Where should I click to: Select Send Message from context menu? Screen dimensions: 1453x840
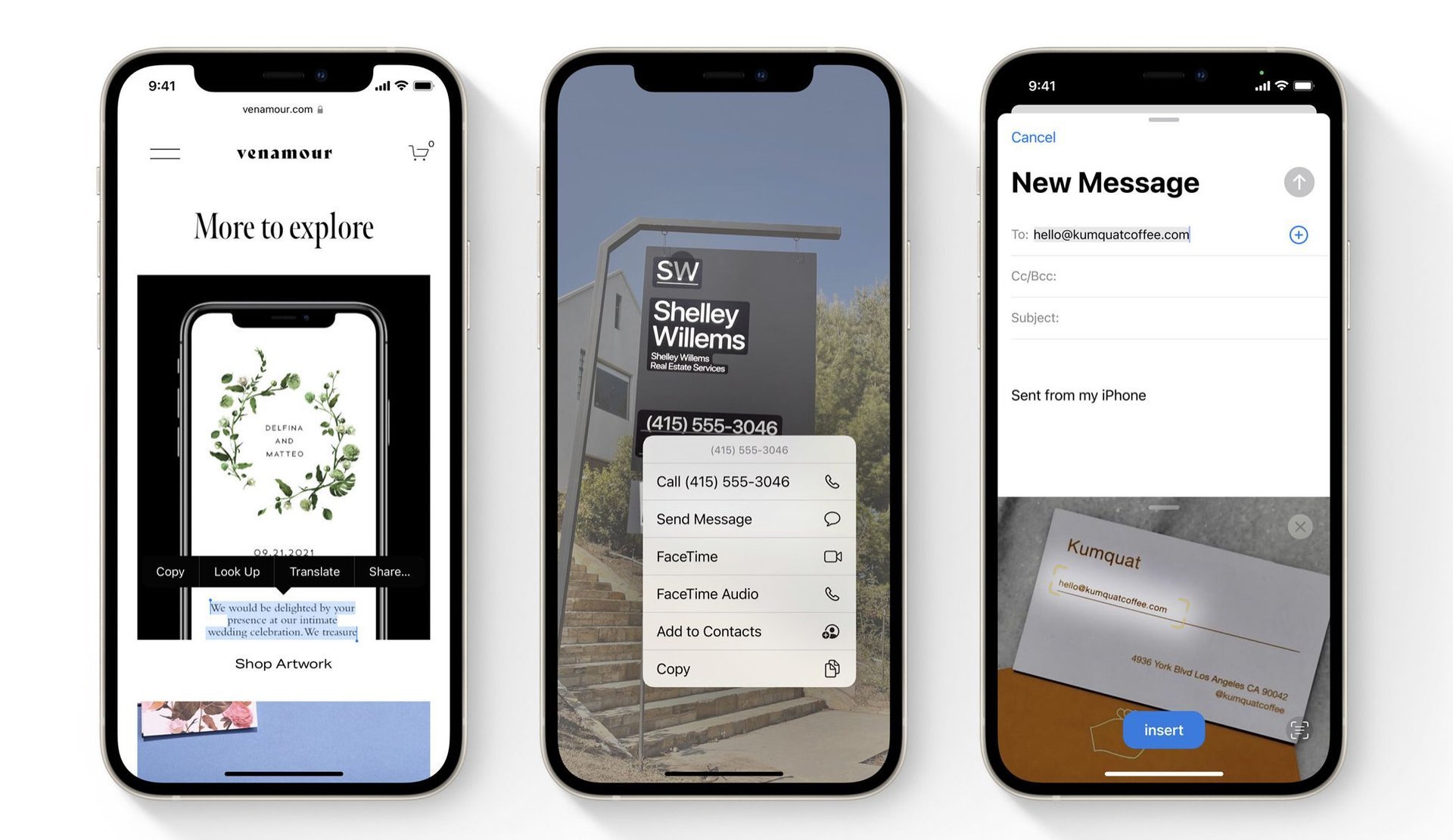[x=748, y=518]
